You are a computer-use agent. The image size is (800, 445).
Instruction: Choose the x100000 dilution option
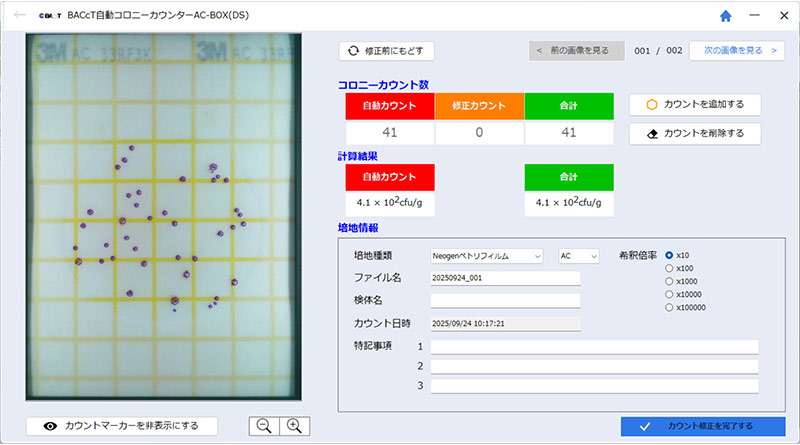pos(670,307)
